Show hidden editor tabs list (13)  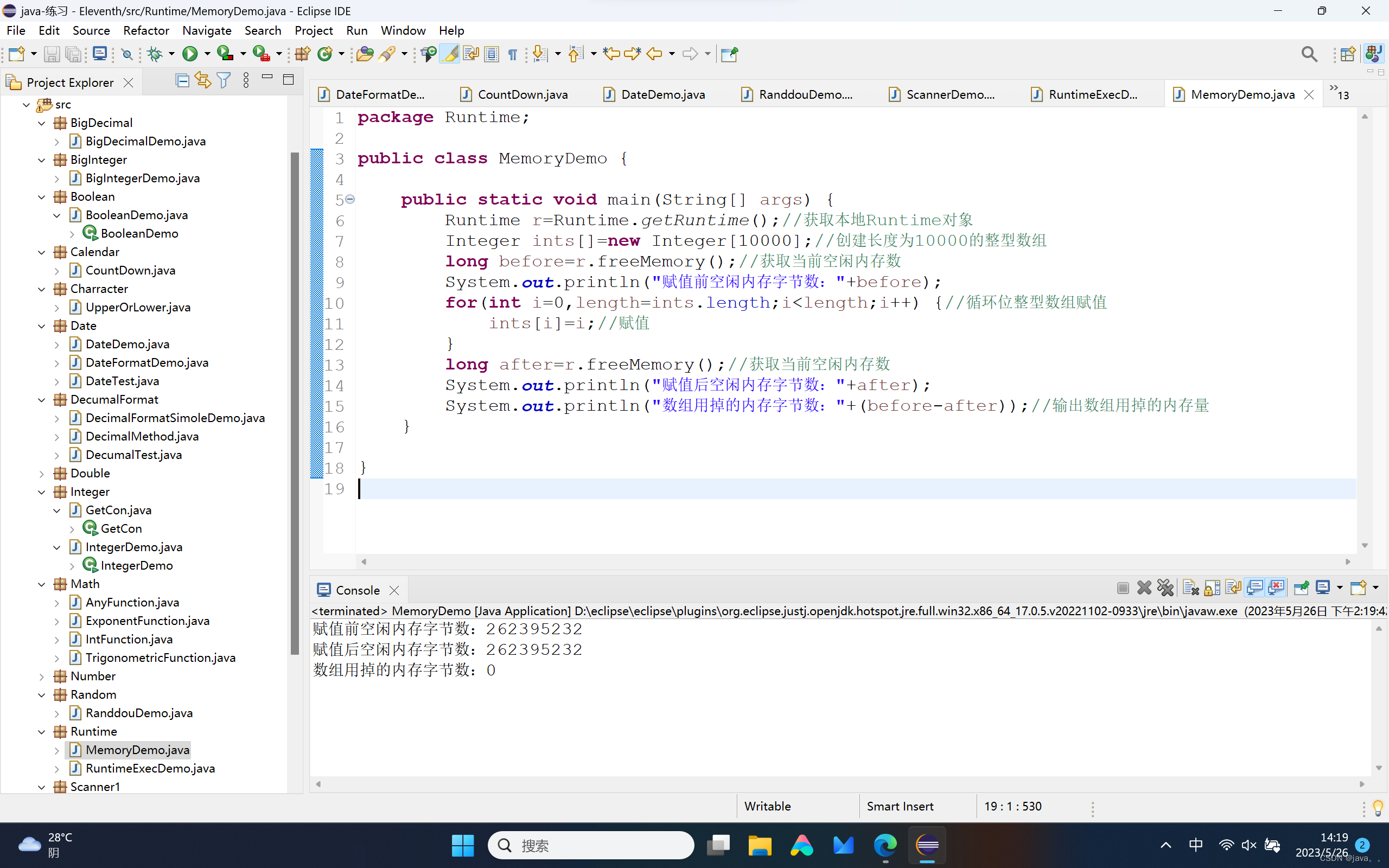(x=1339, y=93)
